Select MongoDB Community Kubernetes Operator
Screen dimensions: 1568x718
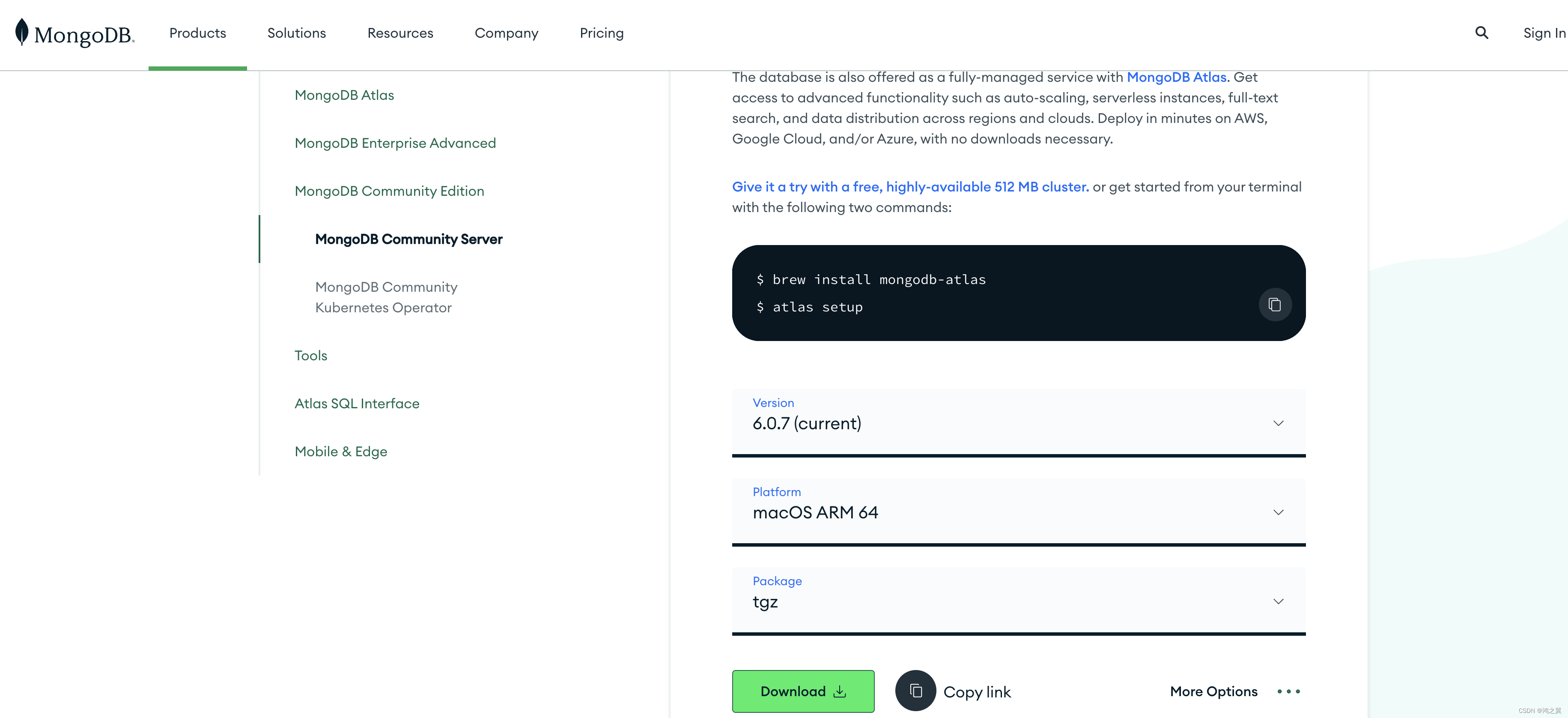(386, 297)
